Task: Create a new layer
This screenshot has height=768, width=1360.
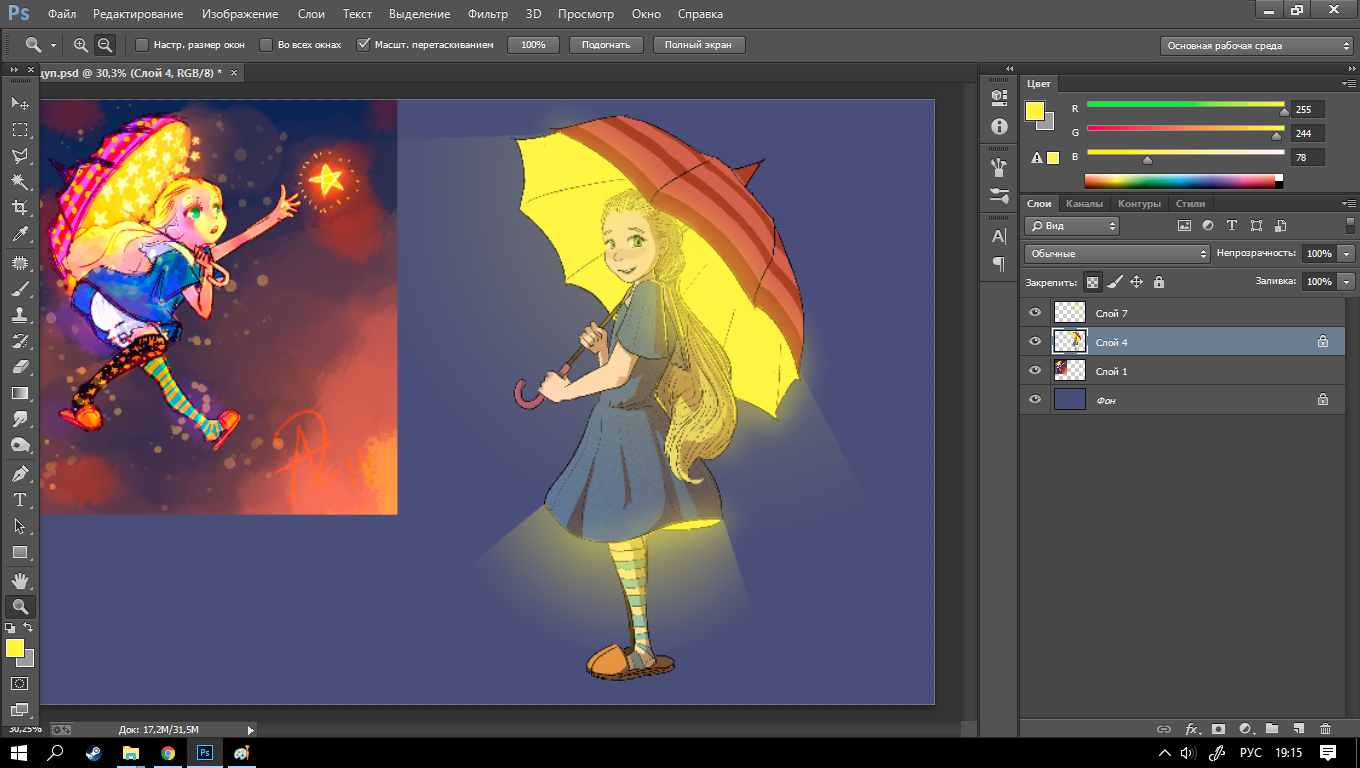Action: 1299,729
